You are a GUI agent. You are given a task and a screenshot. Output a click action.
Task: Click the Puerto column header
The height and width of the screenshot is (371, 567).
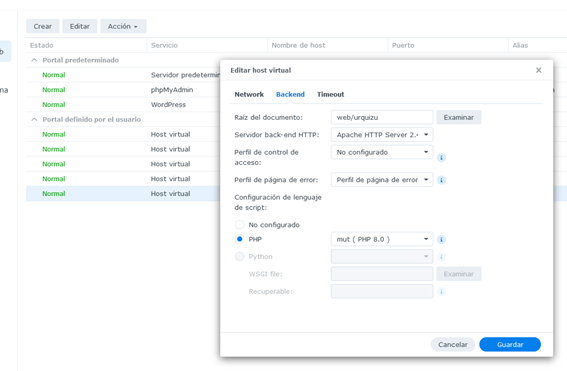click(448, 45)
